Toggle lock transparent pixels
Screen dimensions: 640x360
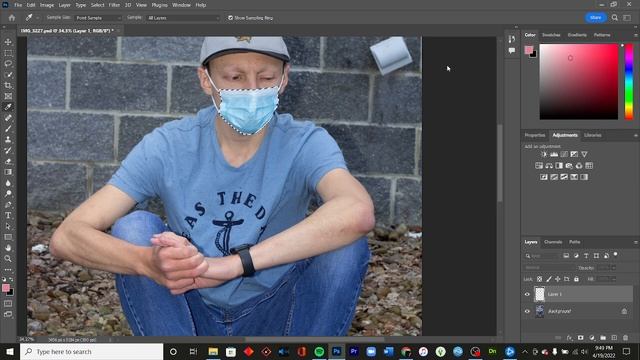[540, 279]
